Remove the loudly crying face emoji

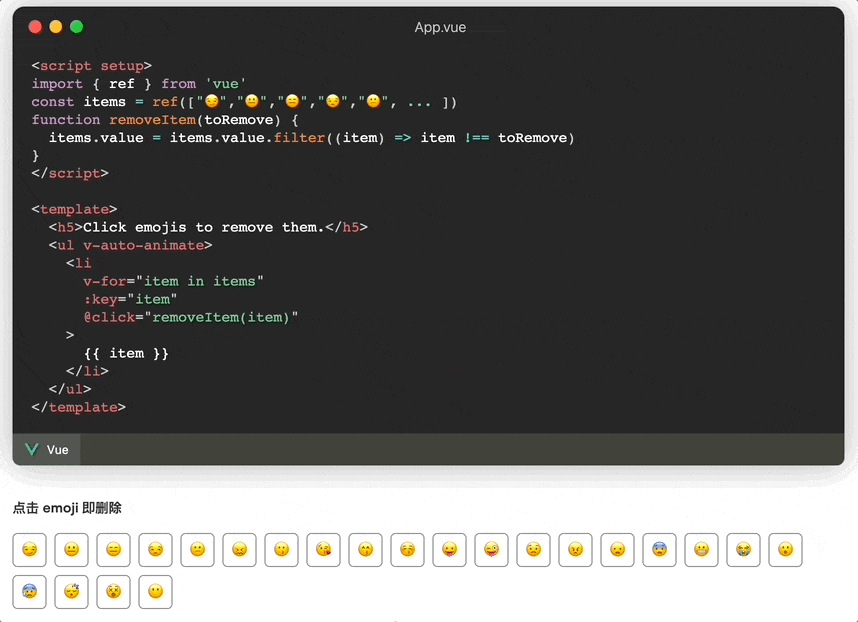coord(743,549)
